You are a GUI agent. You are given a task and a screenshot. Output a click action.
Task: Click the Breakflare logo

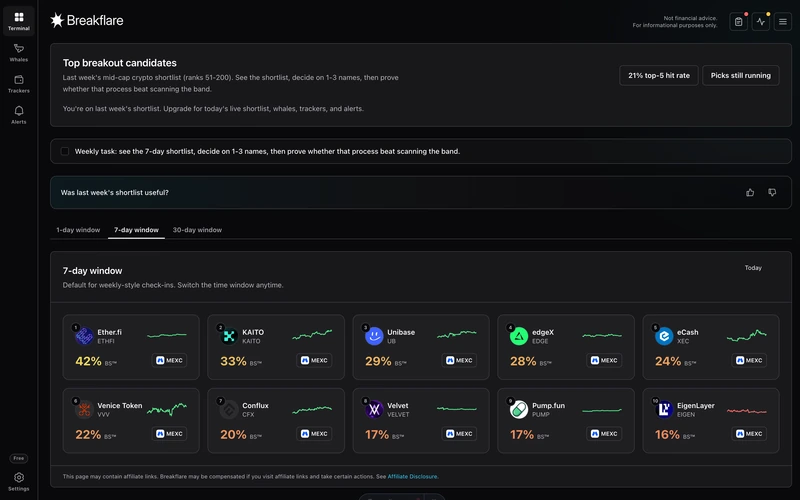87,20
